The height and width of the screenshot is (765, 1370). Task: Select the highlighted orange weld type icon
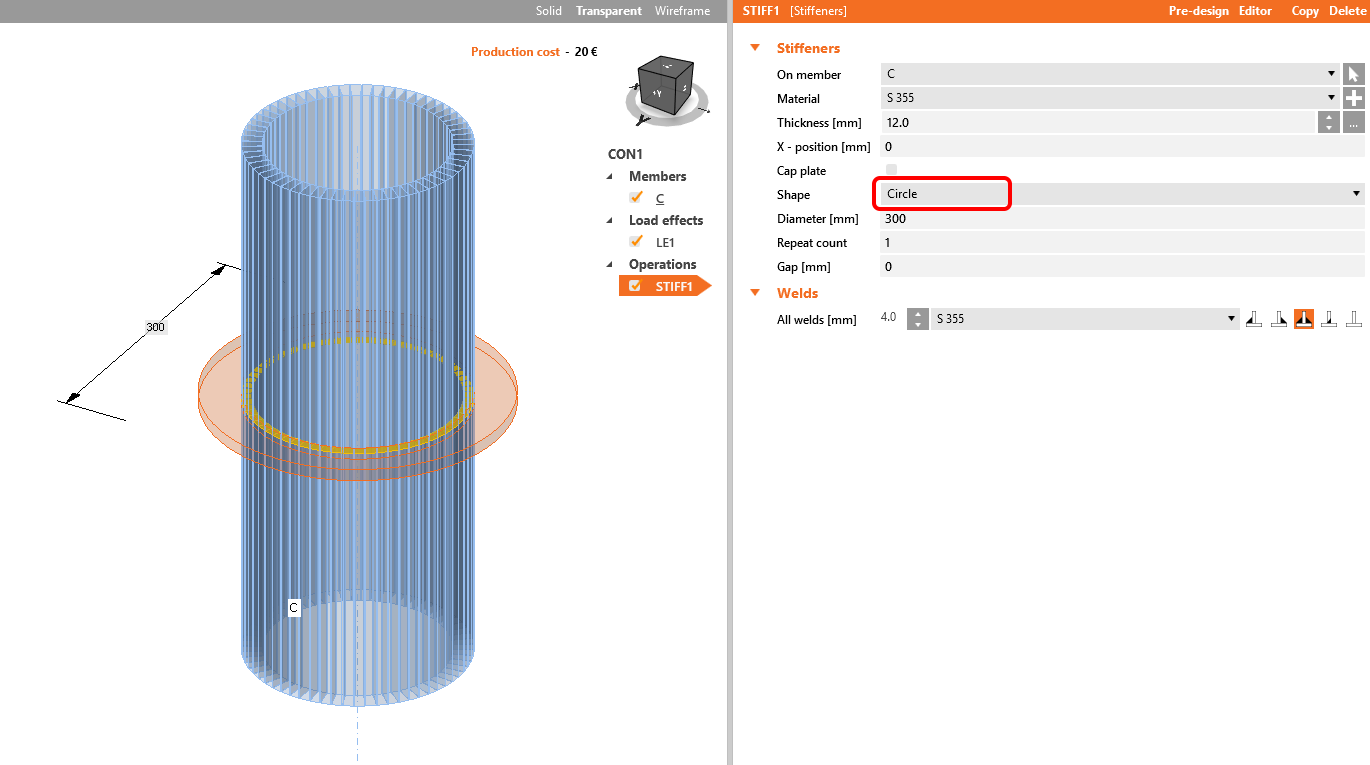point(1304,319)
